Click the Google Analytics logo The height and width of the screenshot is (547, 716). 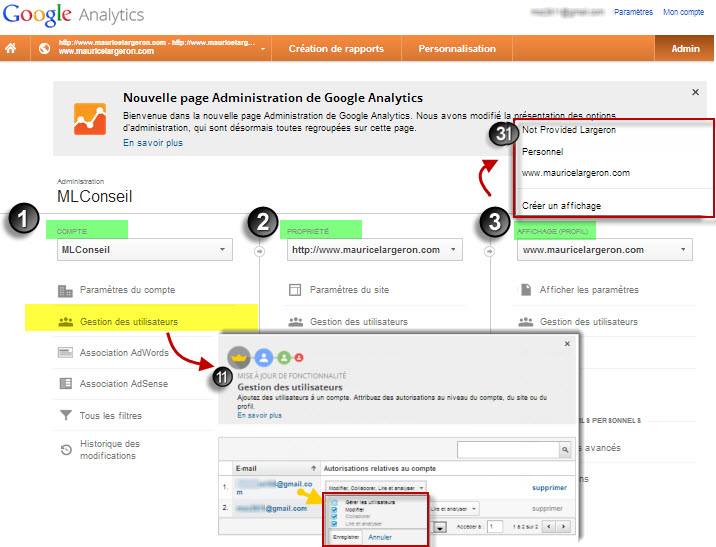[73, 15]
